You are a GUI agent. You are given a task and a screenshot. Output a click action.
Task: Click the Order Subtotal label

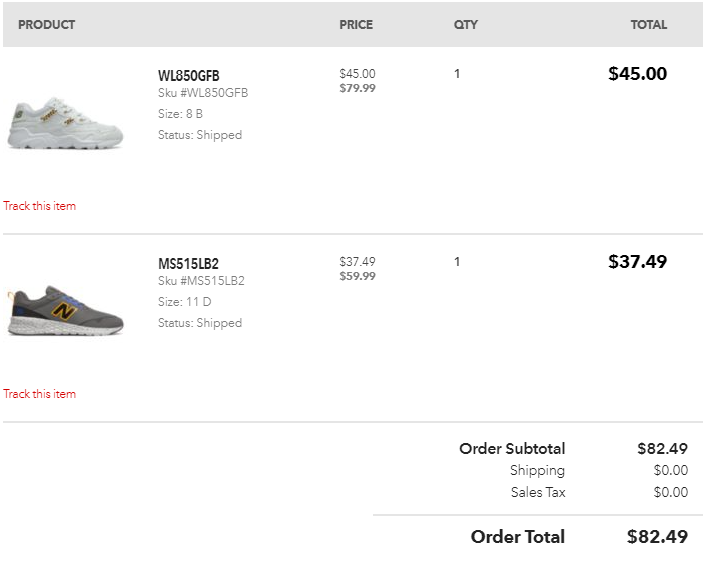point(512,449)
